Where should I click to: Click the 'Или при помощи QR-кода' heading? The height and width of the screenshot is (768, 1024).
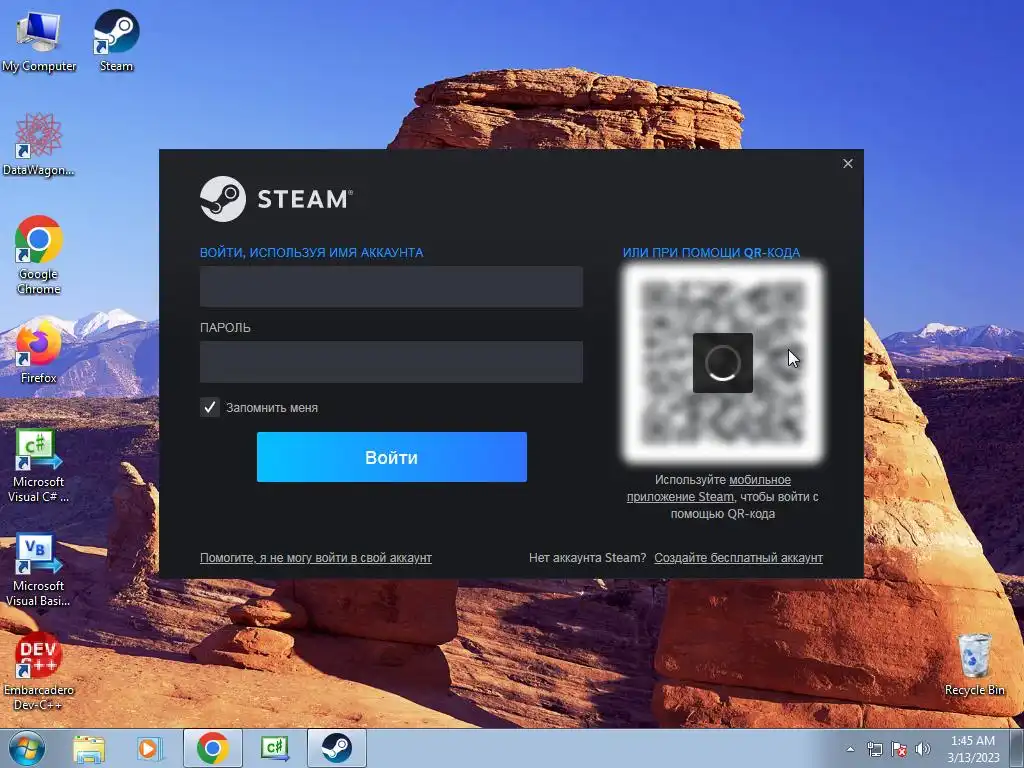pos(711,253)
